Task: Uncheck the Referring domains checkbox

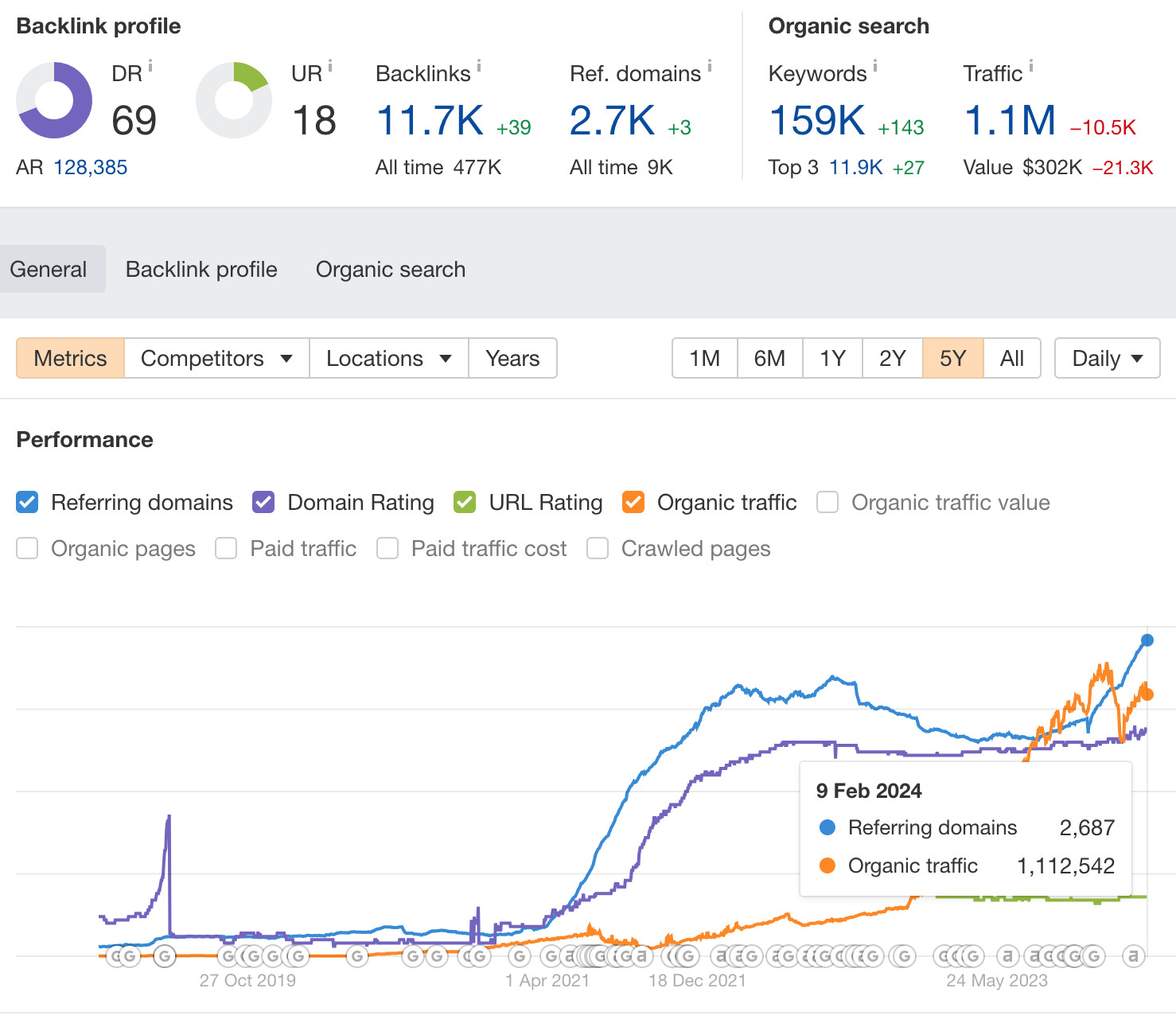Action: point(27,503)
